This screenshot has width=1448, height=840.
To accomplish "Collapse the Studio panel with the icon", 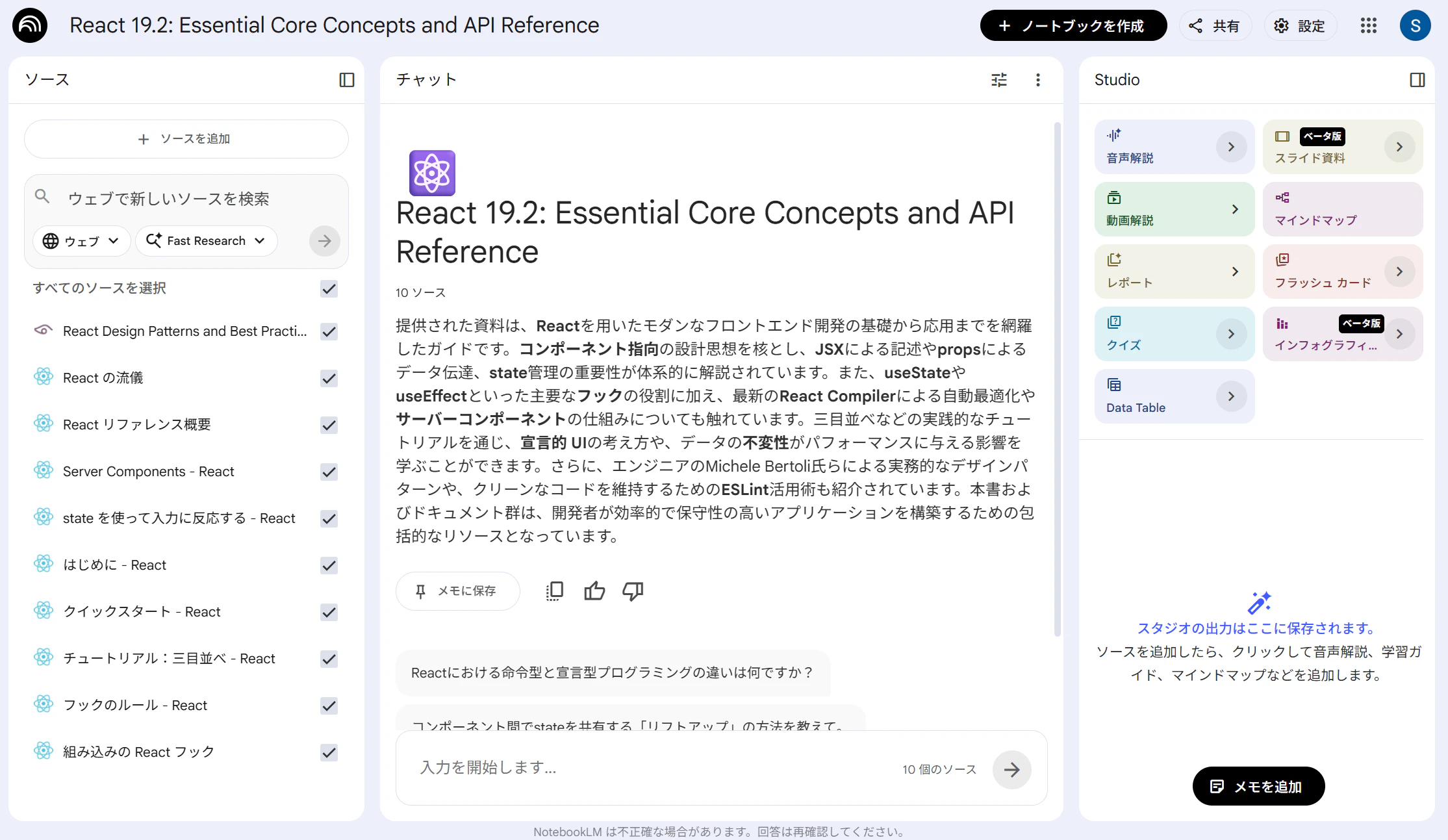I will coord(1417,80).
